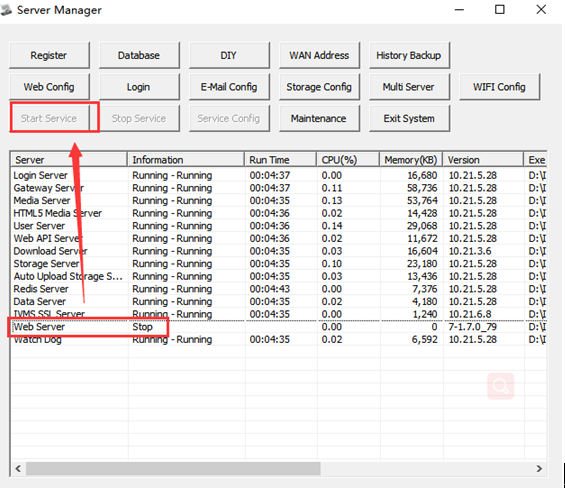Maximize the Server Manager window
565x488 pixels.
pyautogui.click(x=500, y=10)
